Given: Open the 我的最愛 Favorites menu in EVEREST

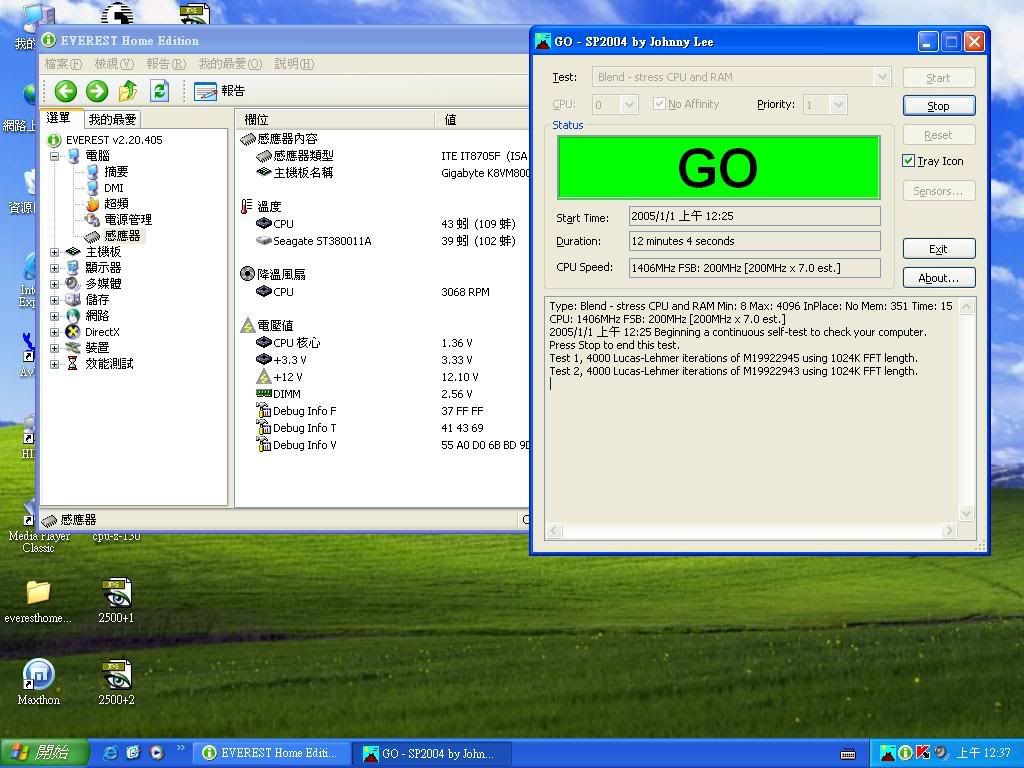Looking at the screenshot, I should (230, 64).
